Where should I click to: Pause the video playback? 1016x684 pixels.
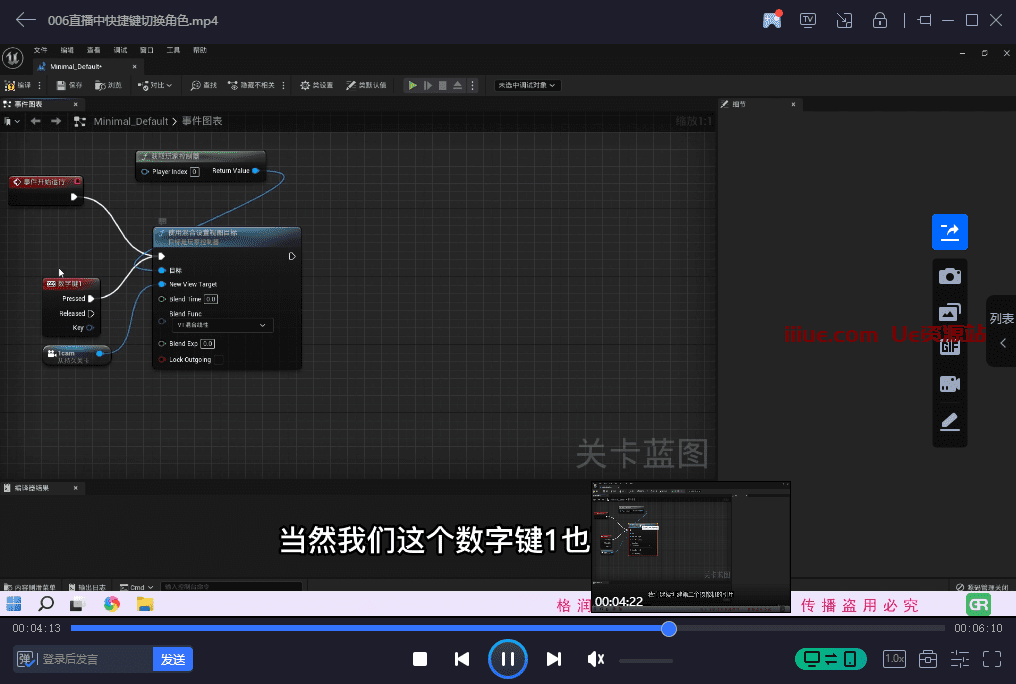(x=508, y=659)
